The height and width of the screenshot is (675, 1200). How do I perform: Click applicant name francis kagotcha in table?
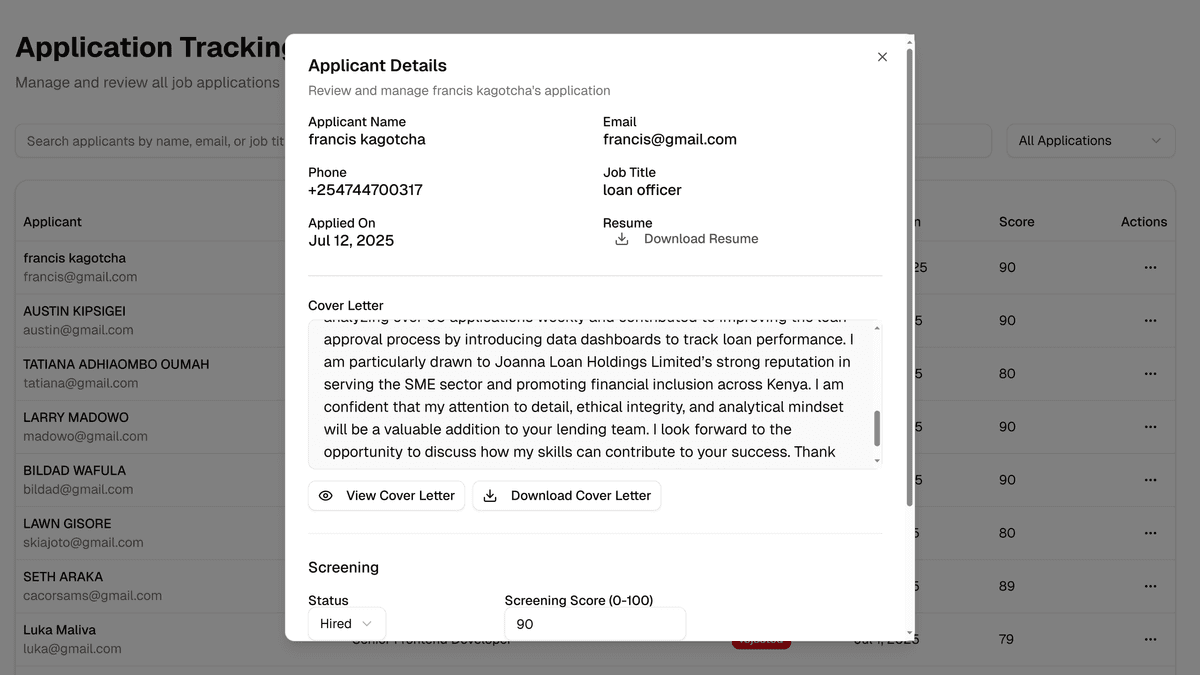click(75, 258)
